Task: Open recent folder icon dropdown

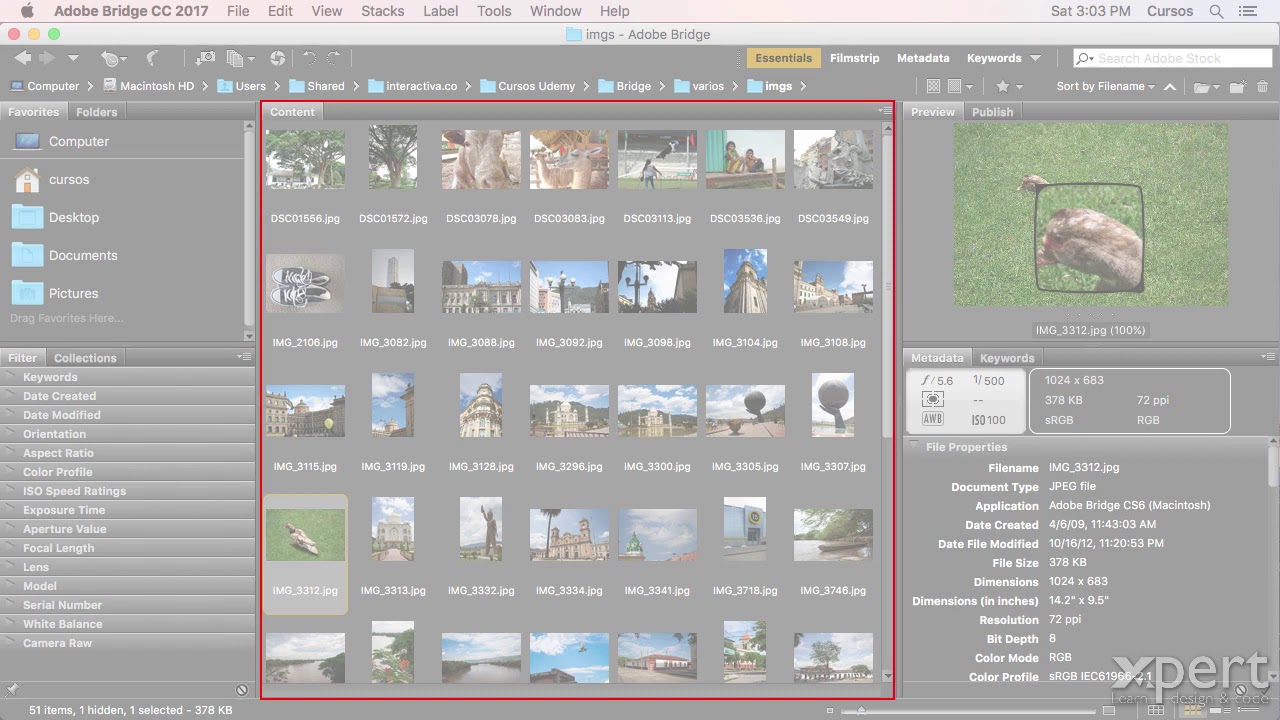Action: pyautogui.click(x=1207, y=86)
